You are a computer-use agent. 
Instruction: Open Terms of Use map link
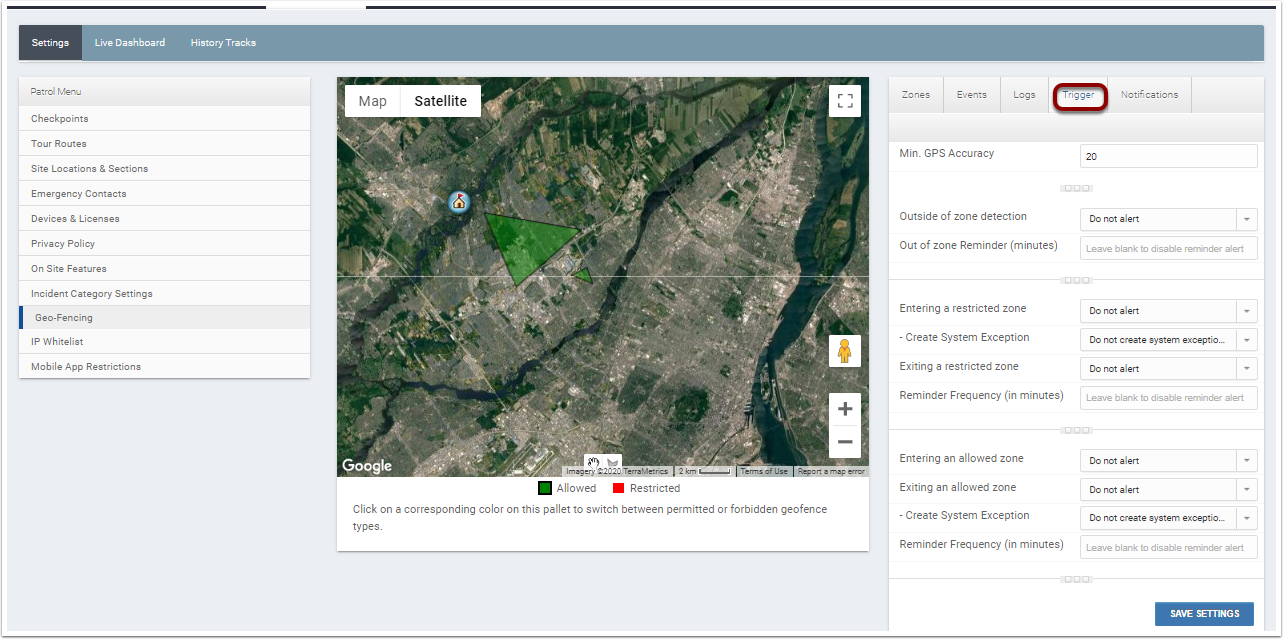(x=764, y=471)
